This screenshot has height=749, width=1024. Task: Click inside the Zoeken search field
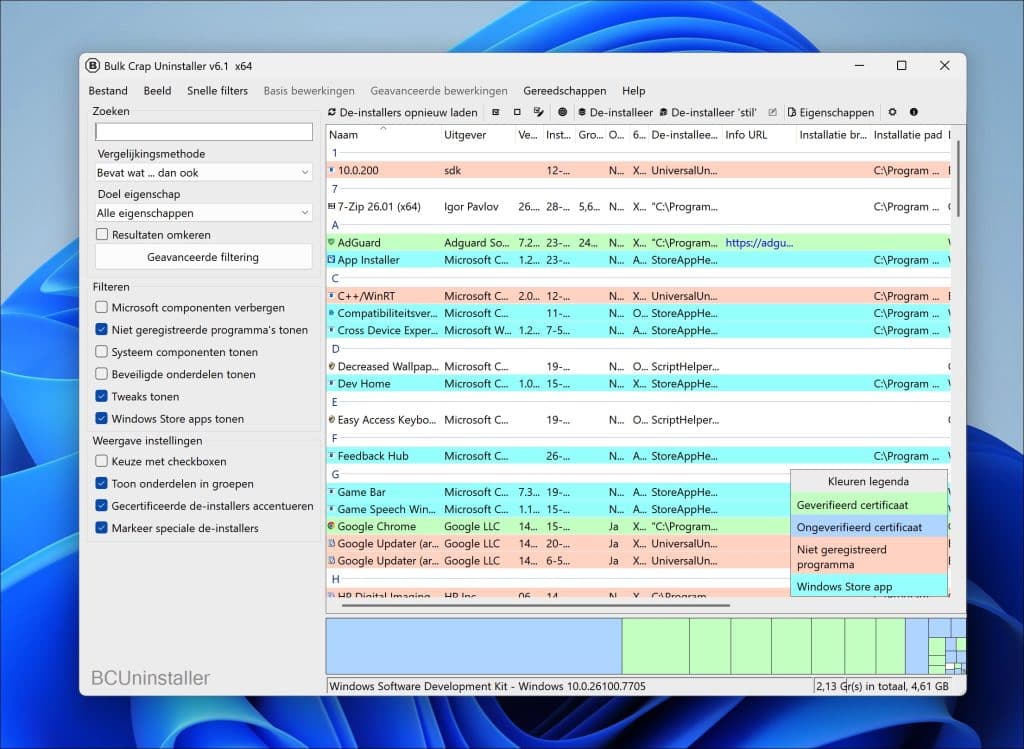pos(204,132)
